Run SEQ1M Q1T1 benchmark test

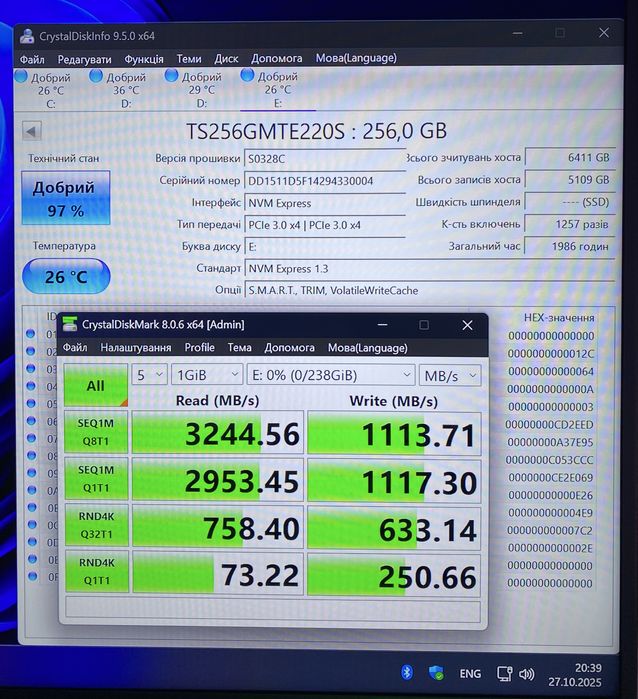[x=96, y=479]
